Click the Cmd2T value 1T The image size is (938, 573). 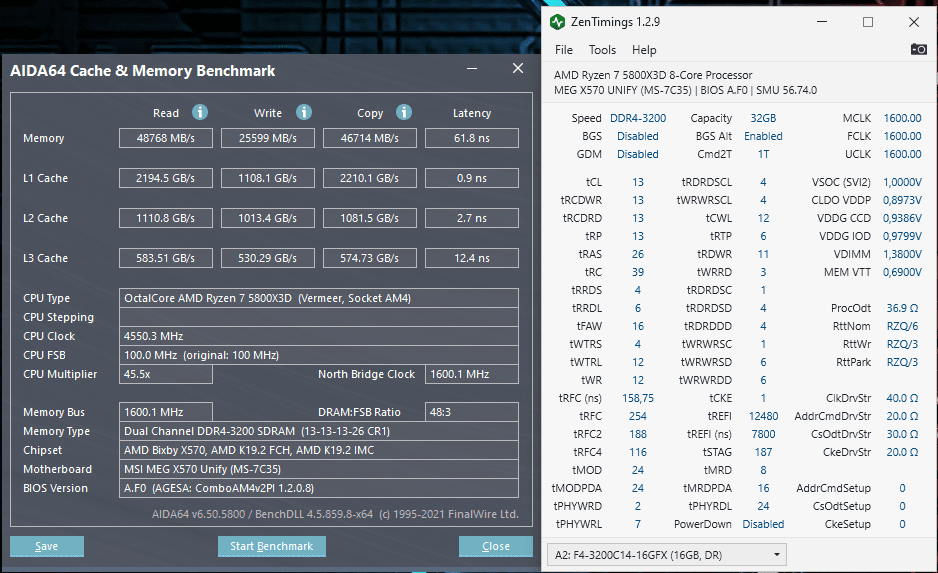(763, 154)
